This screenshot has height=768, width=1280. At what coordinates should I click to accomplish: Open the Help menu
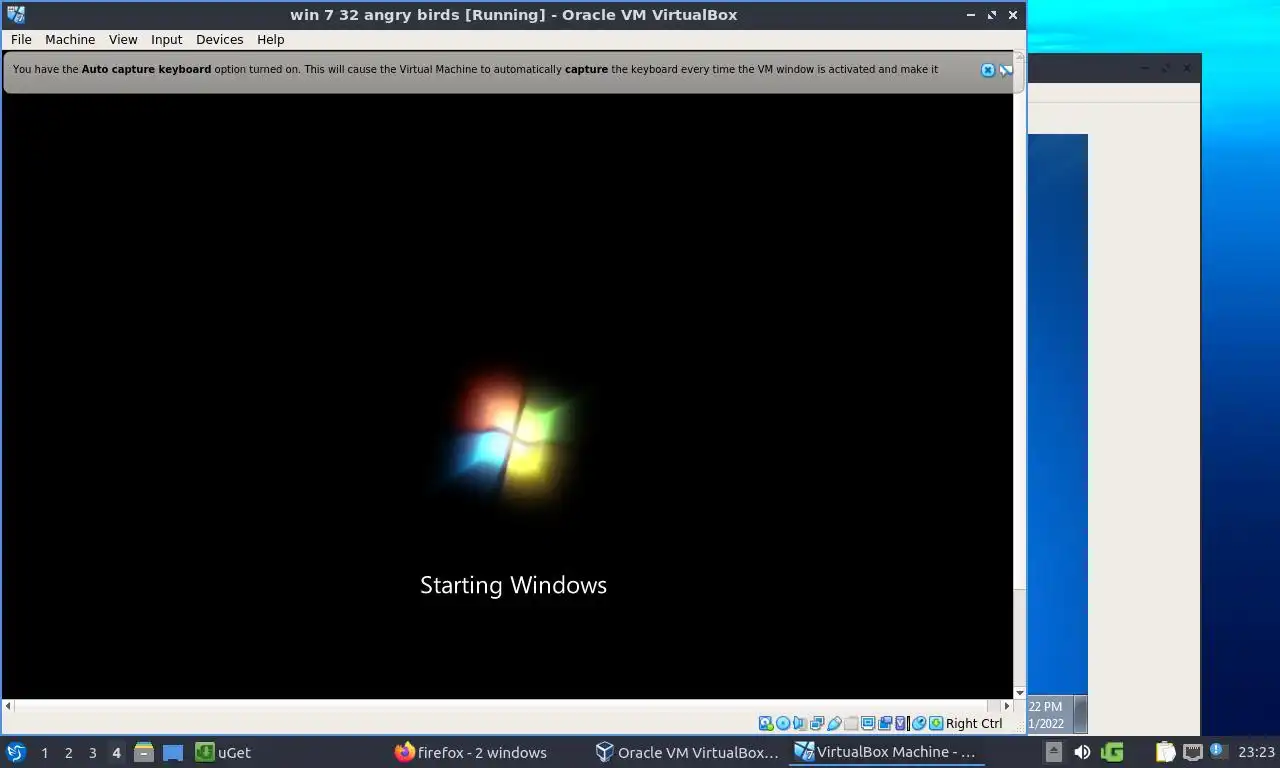point(271,40)
